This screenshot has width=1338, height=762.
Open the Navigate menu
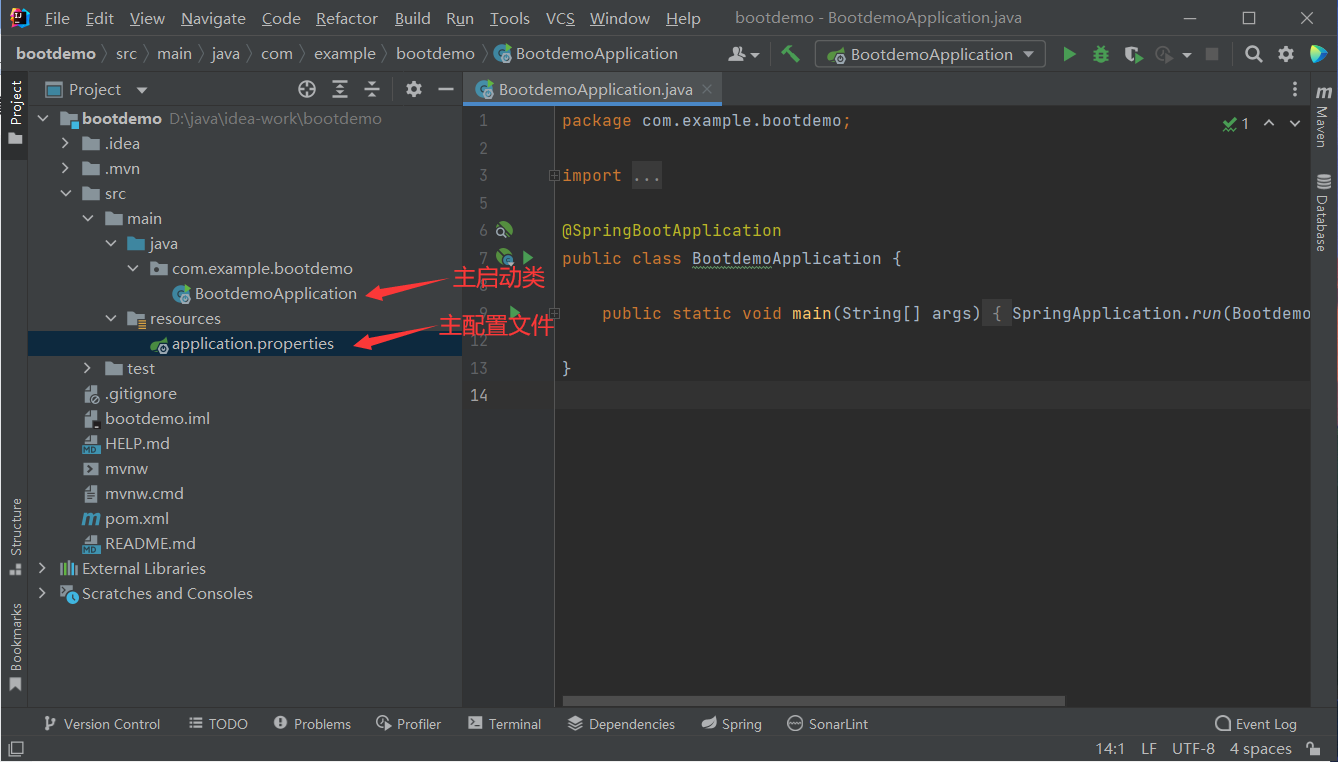point(213,18)
